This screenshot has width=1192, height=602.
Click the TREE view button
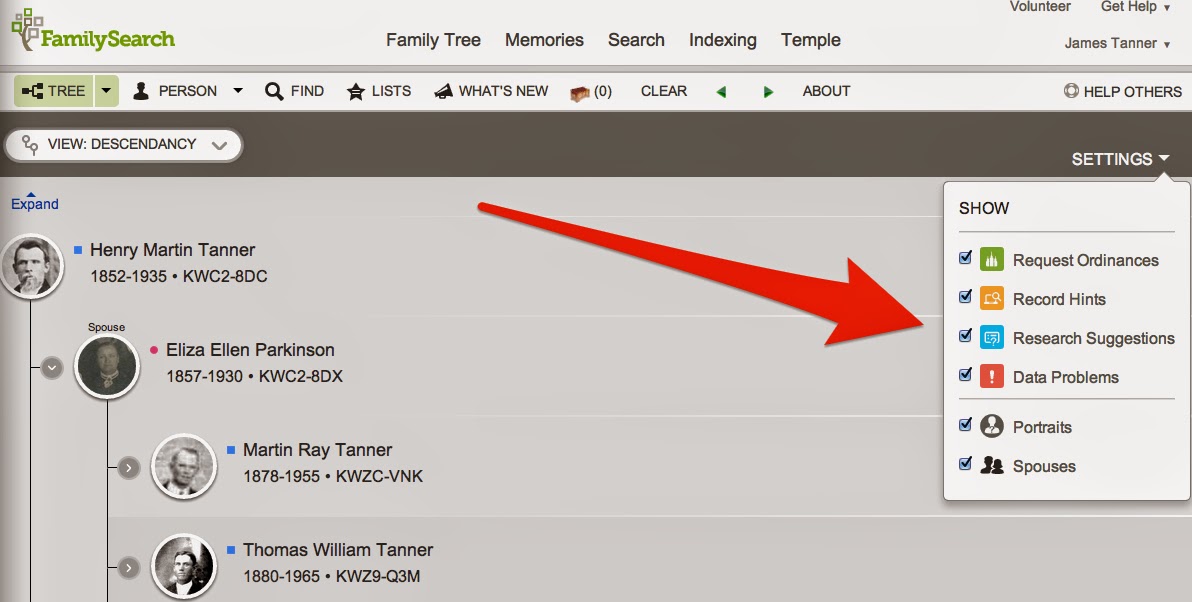point(53,91)
